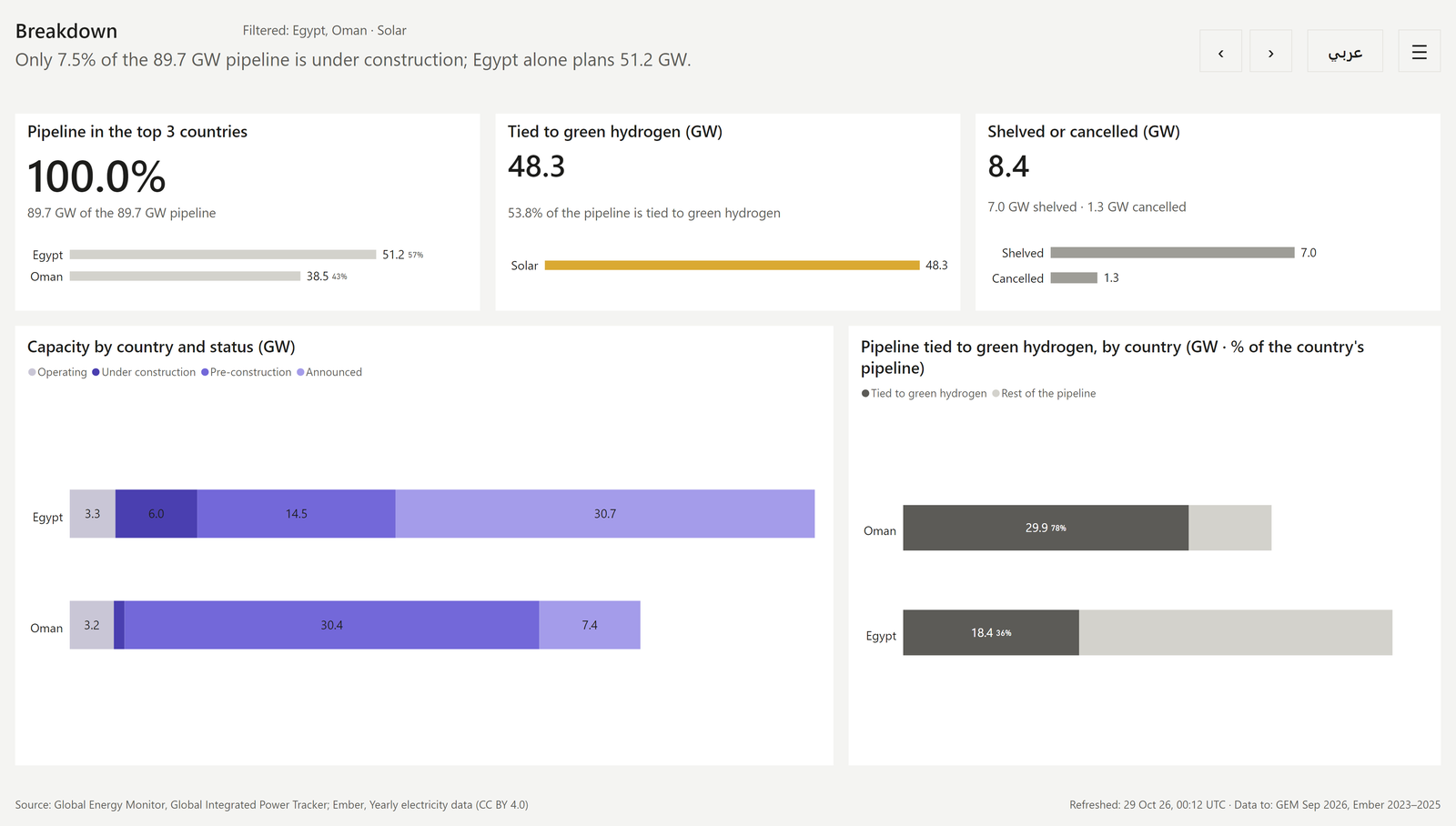Toggle the Under construction legend item

tap(144, 372)
